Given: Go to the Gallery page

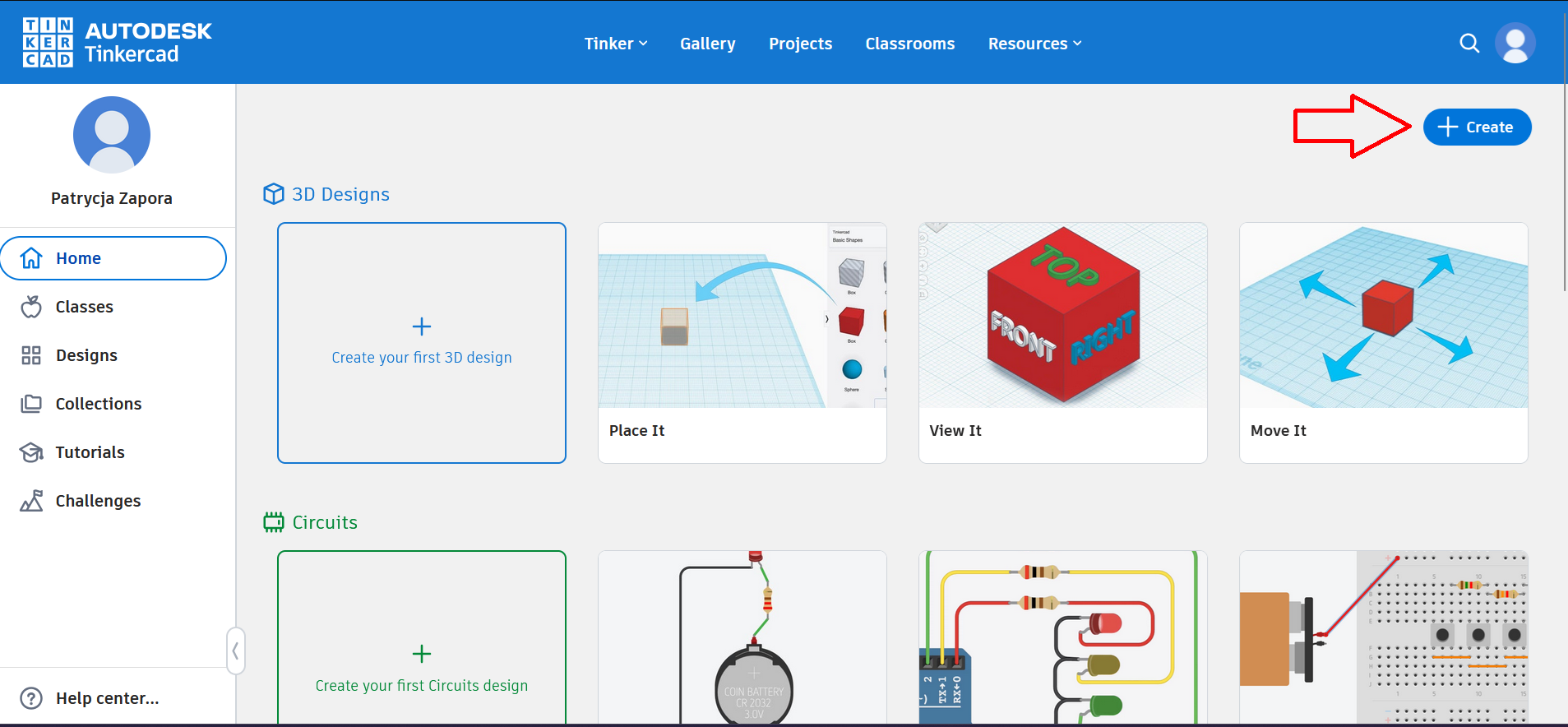Looking at the screenshot, I should (x=707, y=44).
